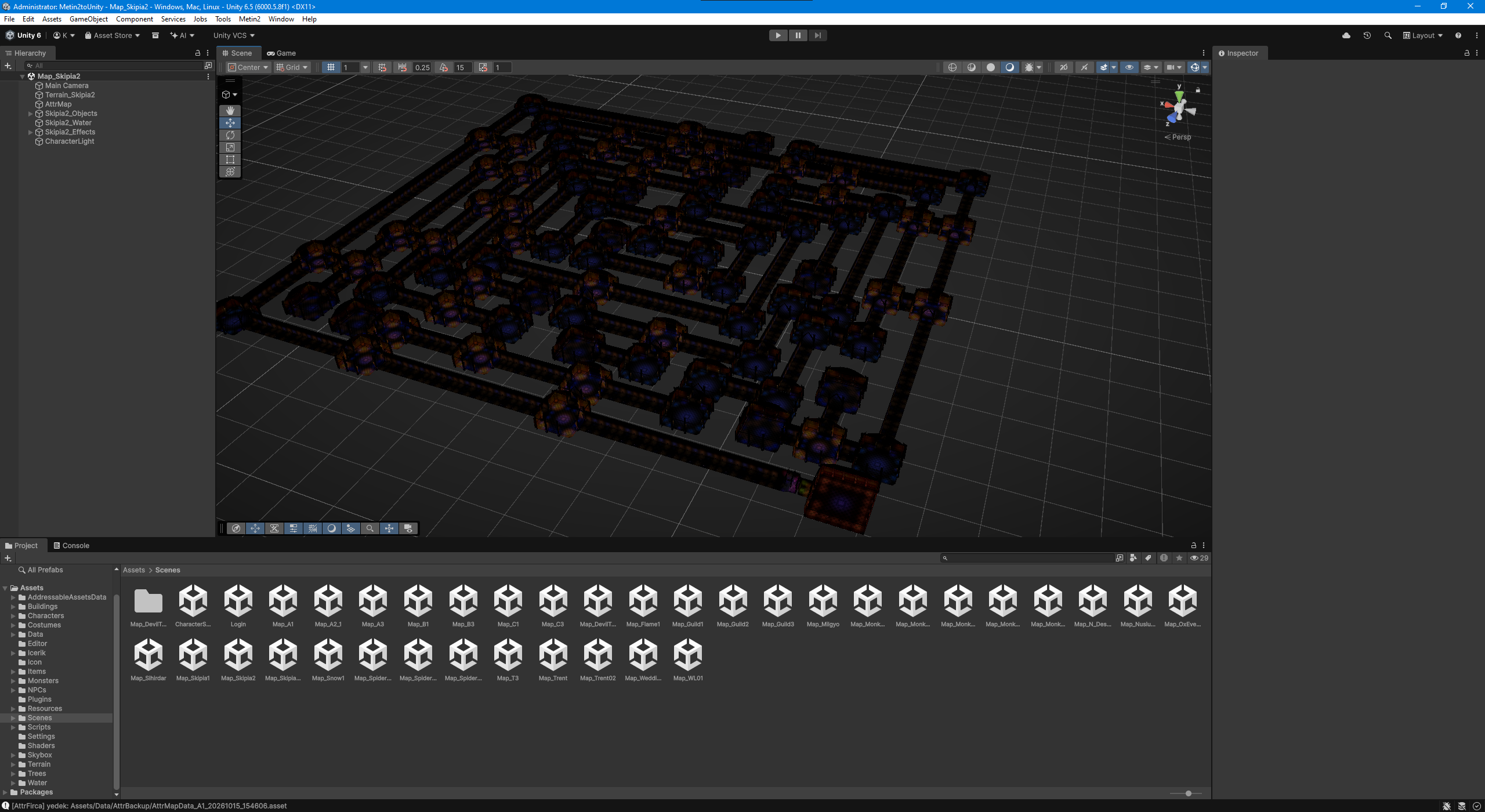Select the Scripts folder in Project tree
Image resolution: width=1485 pixels, height=812 pixels.
pyautogui.click(x=39, y=727)
